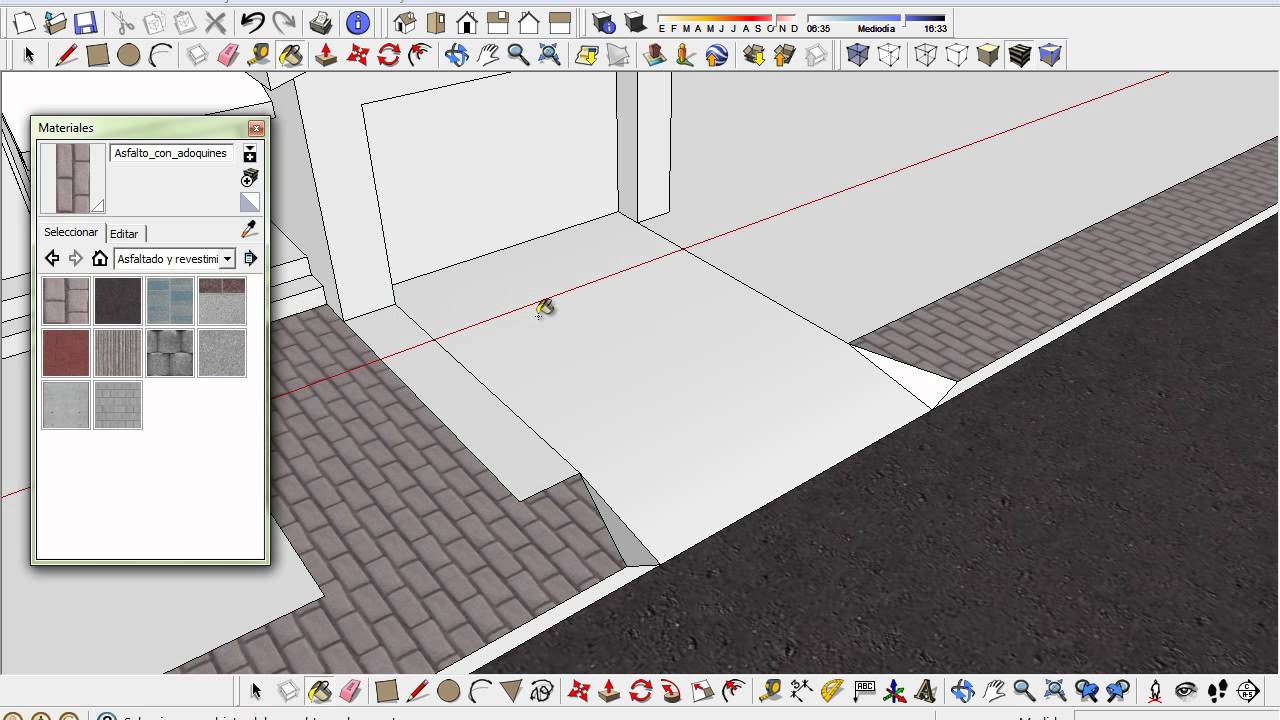The width and height of the screenshot is (1280, 720).
Task: Select the Circle tool in top toolbar
Action: 128,55
